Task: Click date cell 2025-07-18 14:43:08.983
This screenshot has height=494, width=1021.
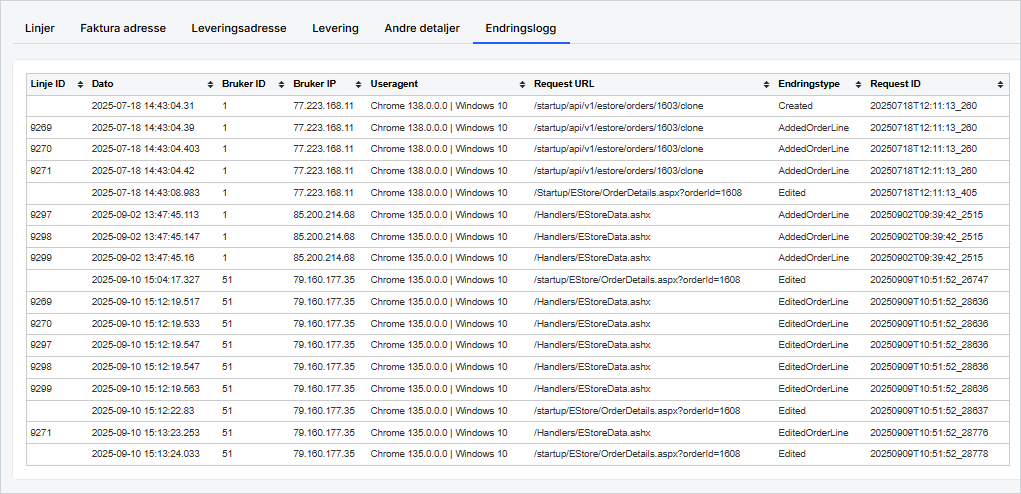Action: pyautogui.click(x=145, y=193)
